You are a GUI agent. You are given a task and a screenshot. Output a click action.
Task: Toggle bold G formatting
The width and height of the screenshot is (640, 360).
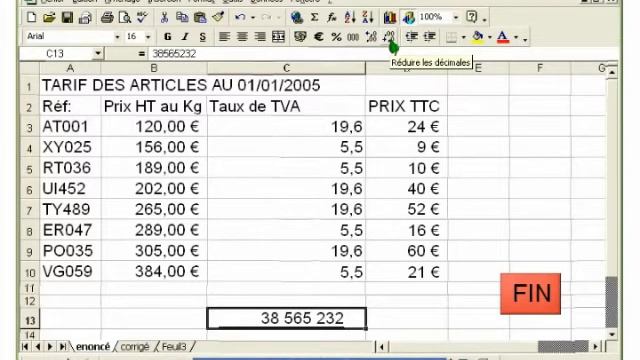pyautogui.click(x=167, y=37)
